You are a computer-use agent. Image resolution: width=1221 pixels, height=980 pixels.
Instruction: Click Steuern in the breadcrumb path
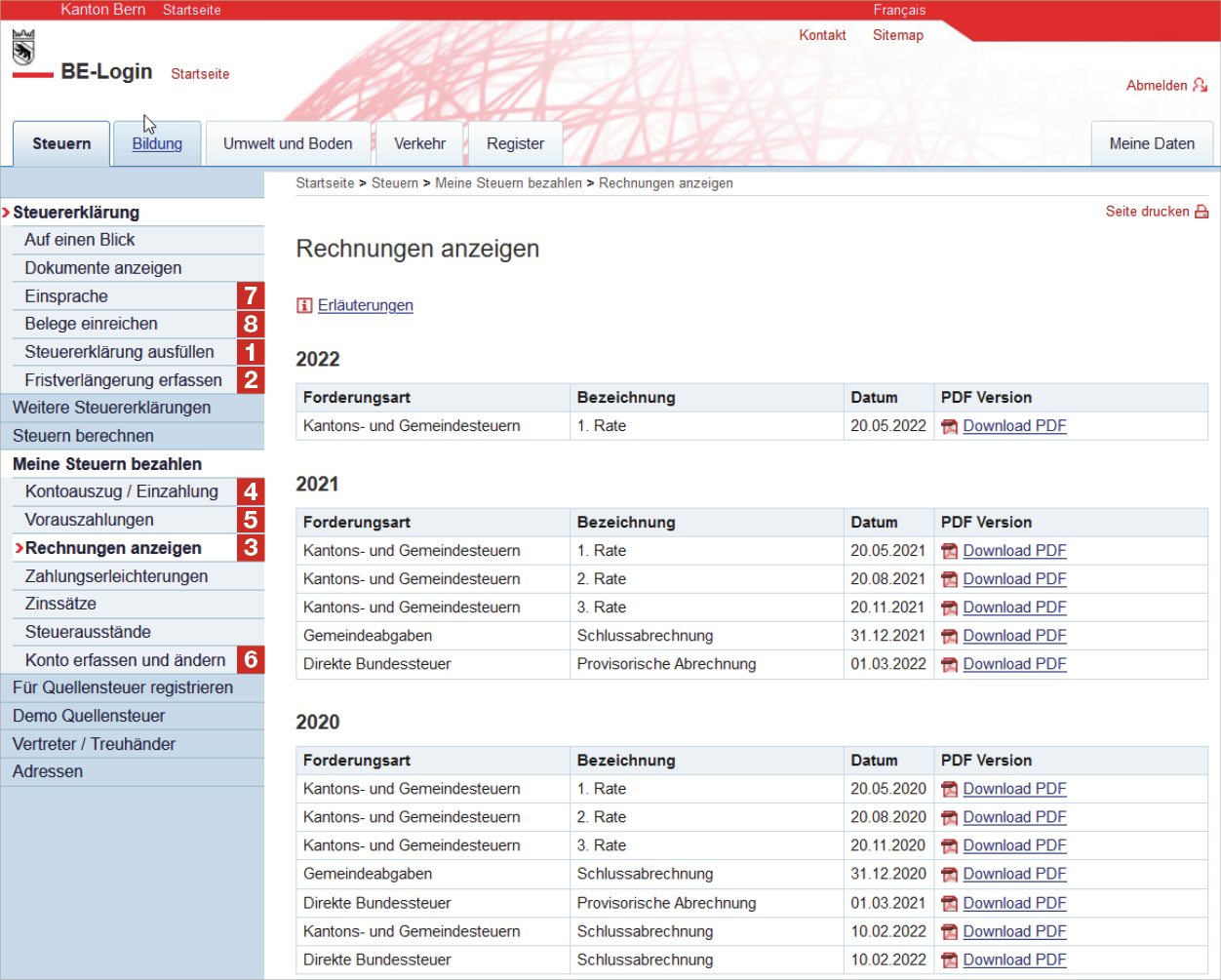pyautogui.click(x=394, y=183)
